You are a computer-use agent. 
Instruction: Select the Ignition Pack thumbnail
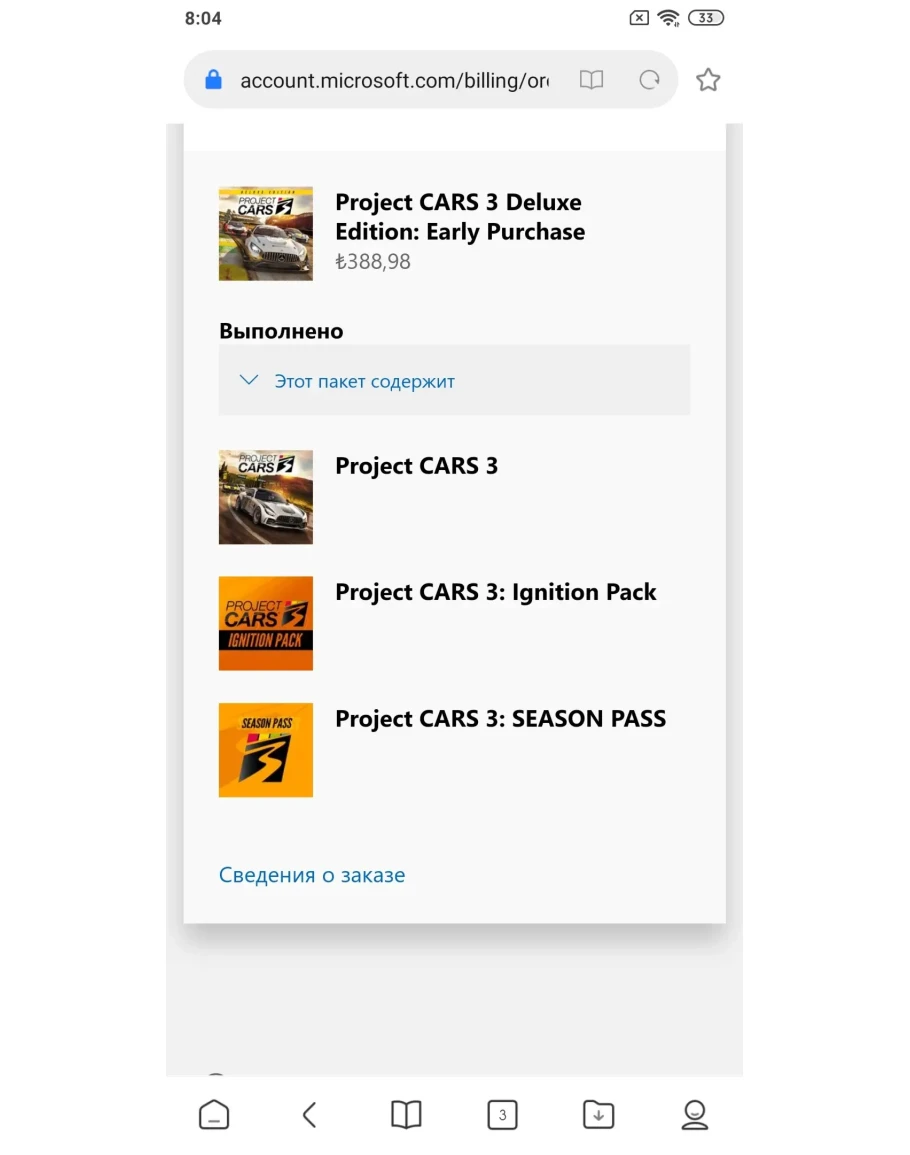[266, 623]
